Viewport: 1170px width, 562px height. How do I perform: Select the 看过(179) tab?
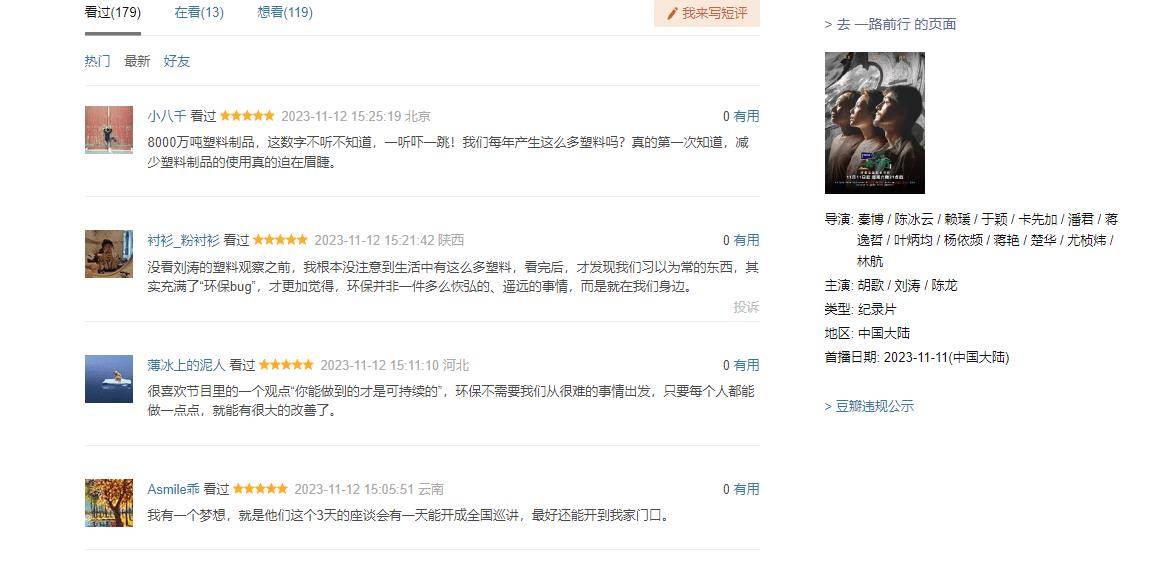point(113,13)
